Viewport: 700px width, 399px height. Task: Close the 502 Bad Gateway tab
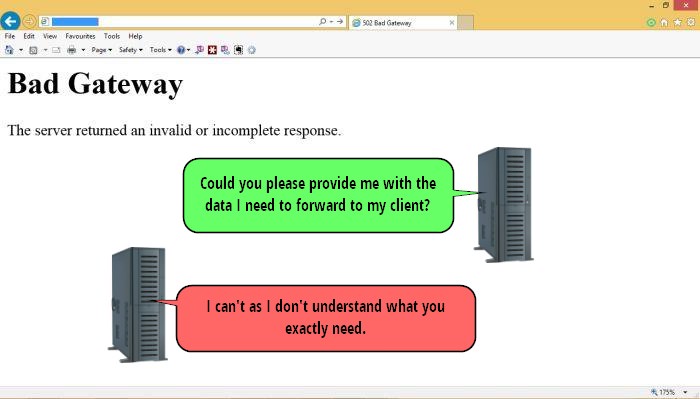tap(452, 22)
